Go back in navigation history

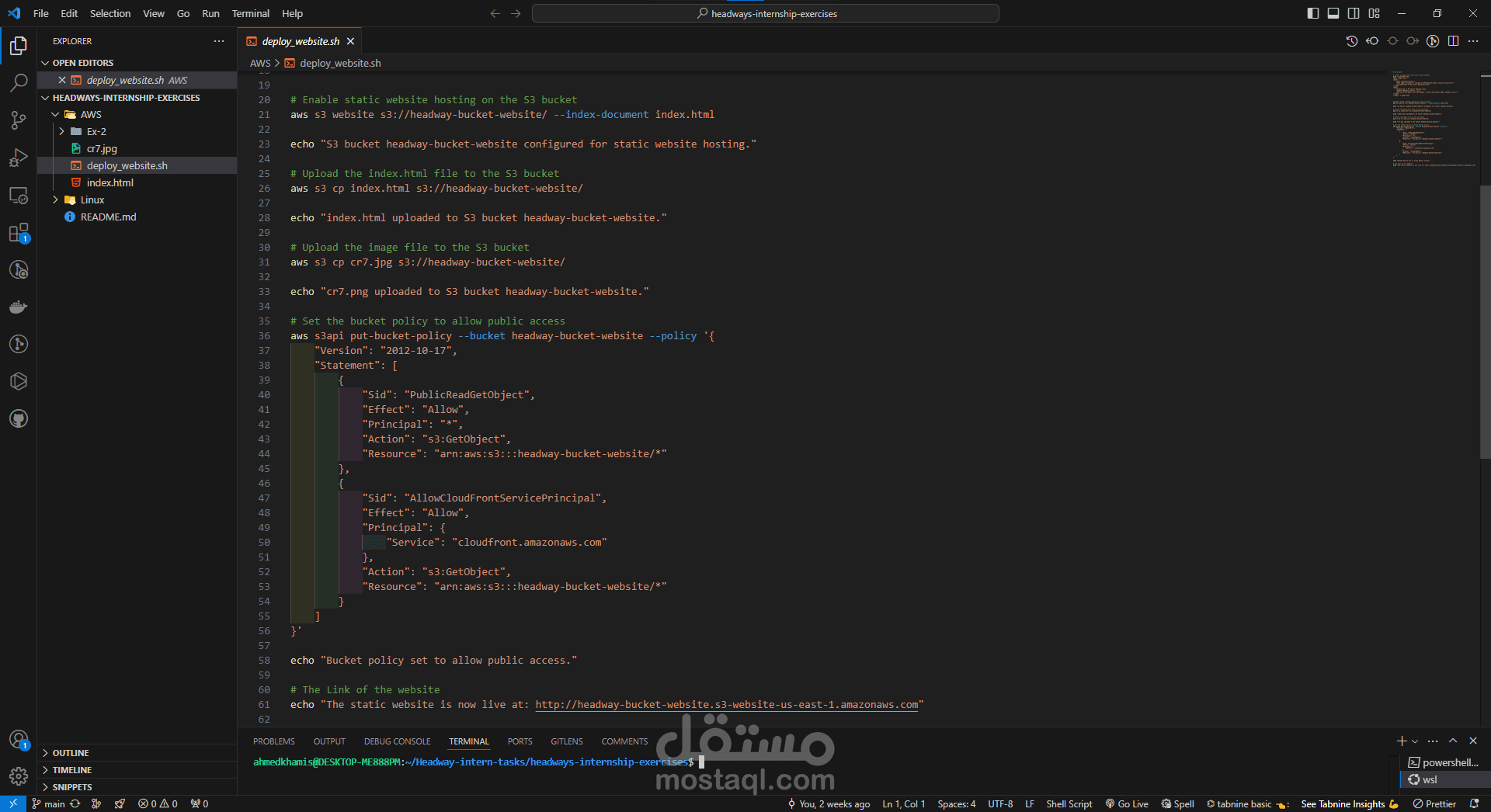tap(495, 13)
